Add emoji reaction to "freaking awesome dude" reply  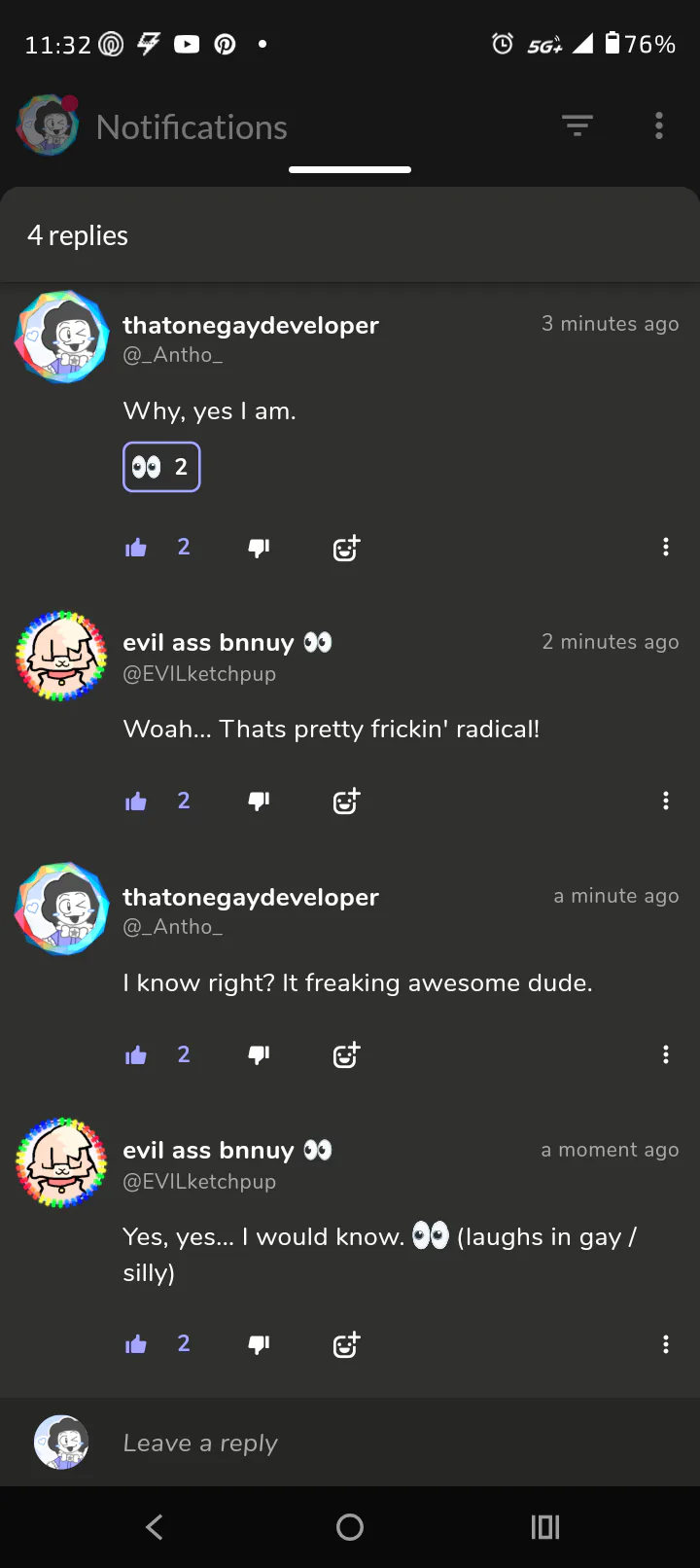click(346, 1054)
